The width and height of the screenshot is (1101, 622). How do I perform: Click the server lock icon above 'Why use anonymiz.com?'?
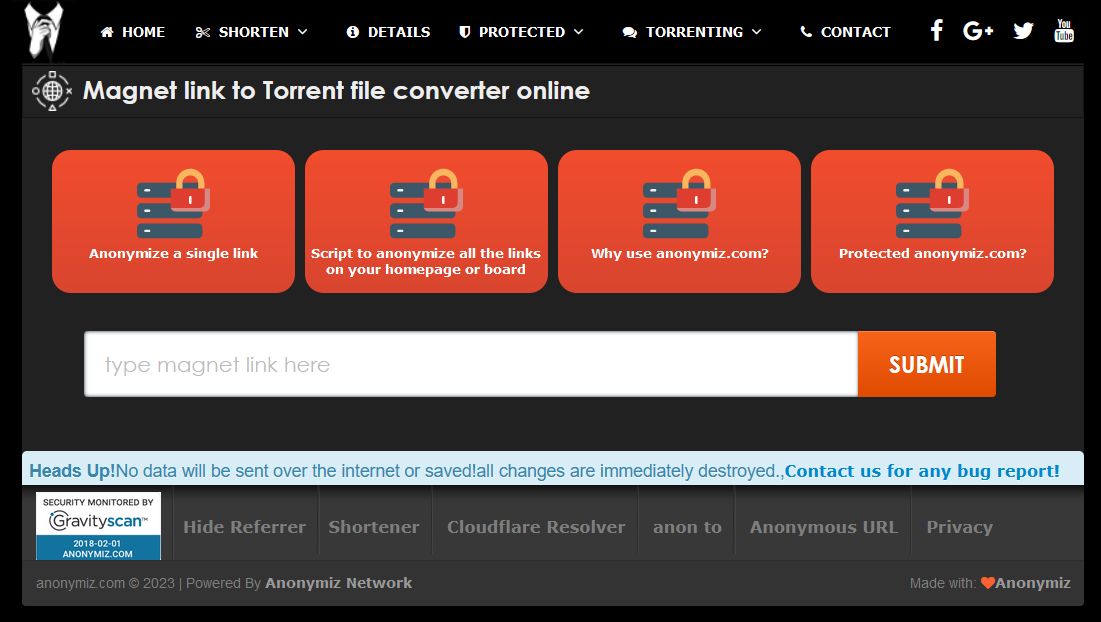[x=679, y=204]
